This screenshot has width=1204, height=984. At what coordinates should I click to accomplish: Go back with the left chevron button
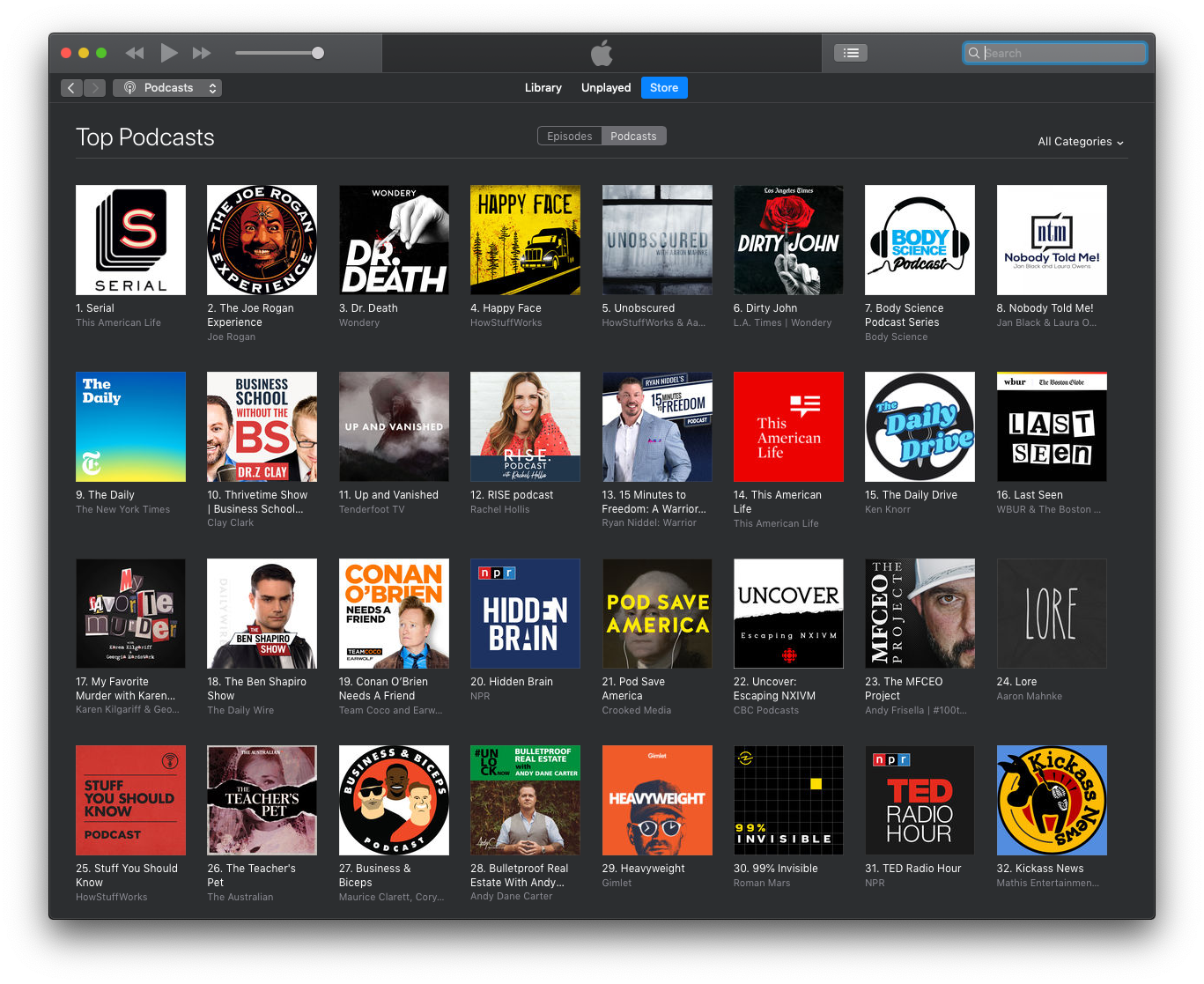pyautogui.click(x=71, y=88)
